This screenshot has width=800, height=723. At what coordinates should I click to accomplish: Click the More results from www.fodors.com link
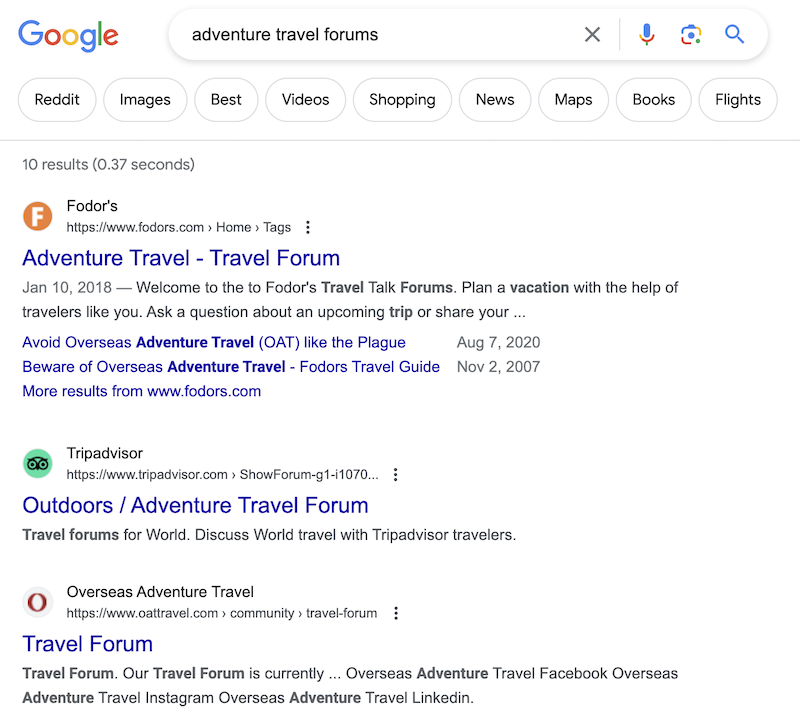click(143, 391)
